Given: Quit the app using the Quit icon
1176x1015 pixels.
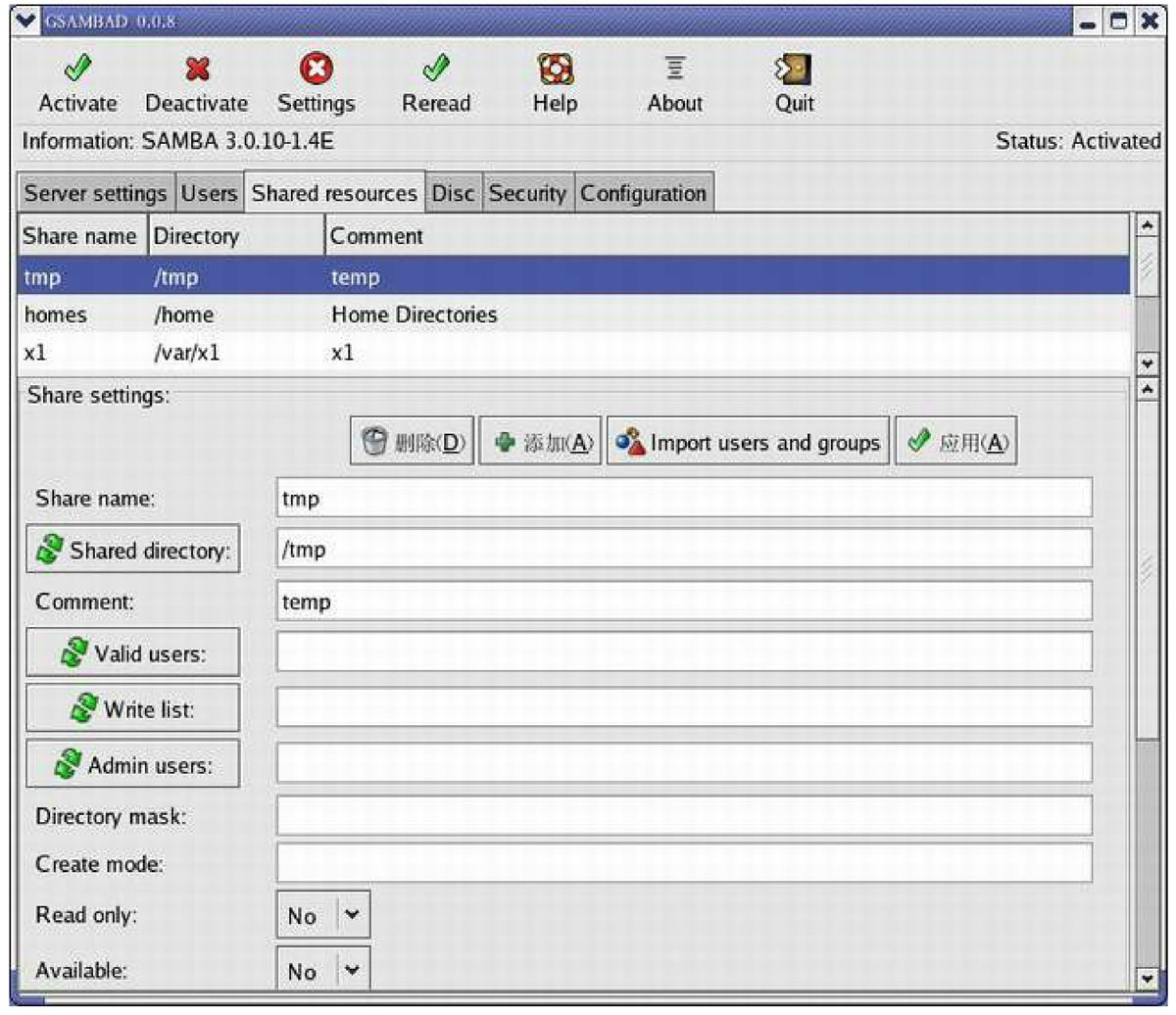Looking at the screenshot, I should 794,69.
